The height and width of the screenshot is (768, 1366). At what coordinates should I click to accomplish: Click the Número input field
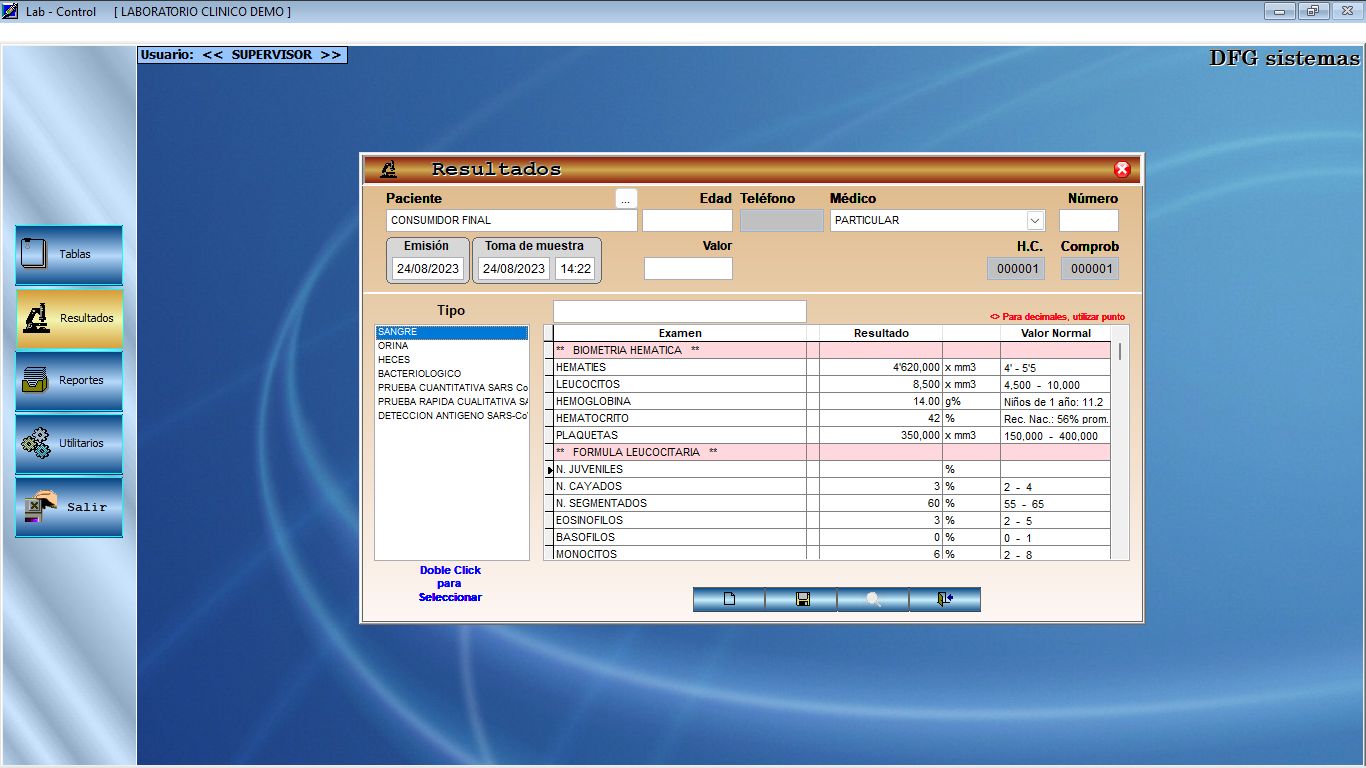(x=1089, y=220)
